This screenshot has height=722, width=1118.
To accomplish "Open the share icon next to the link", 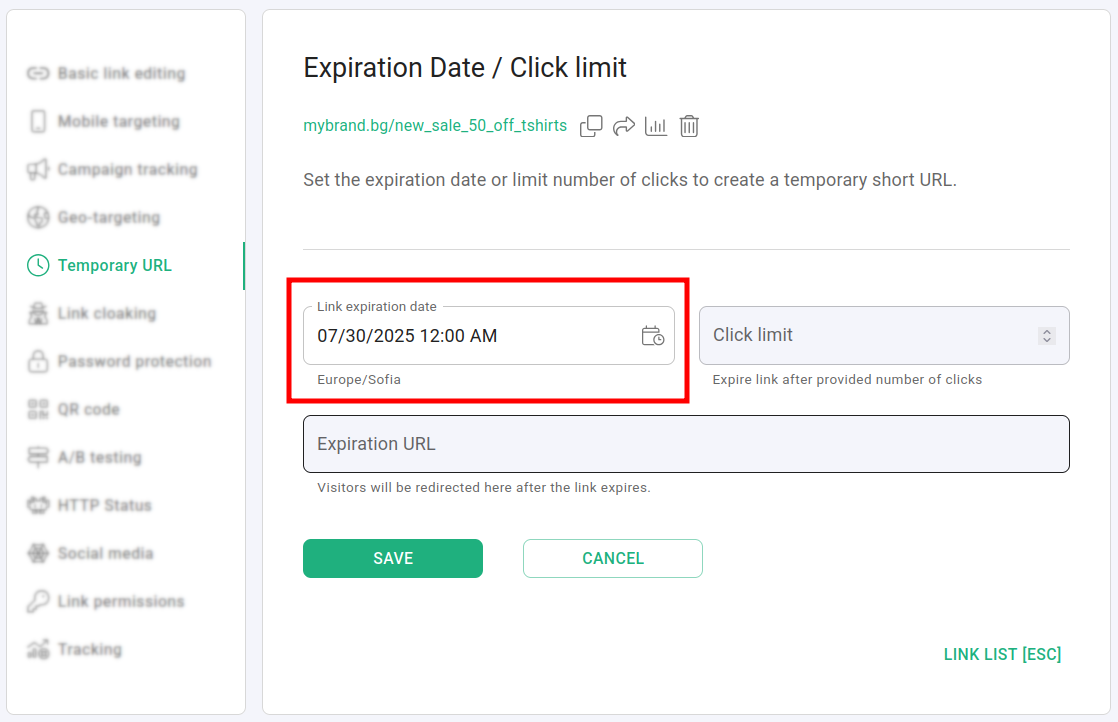I will click(623, 126).
